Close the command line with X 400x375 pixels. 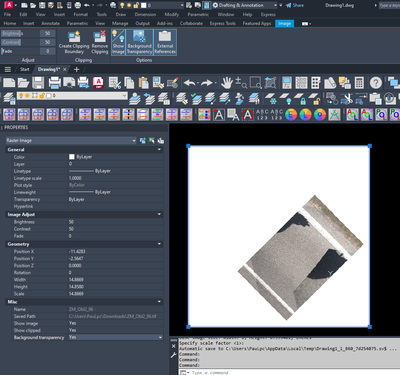click(173, 346)
